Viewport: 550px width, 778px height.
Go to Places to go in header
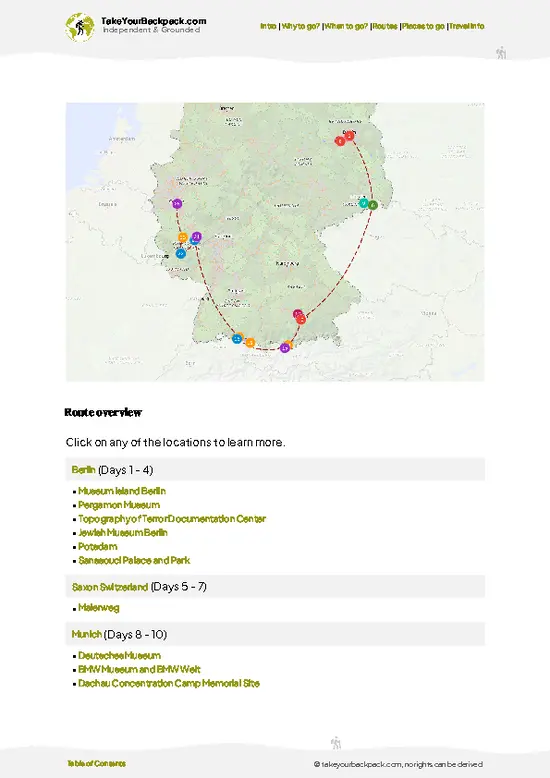point(423,26)
